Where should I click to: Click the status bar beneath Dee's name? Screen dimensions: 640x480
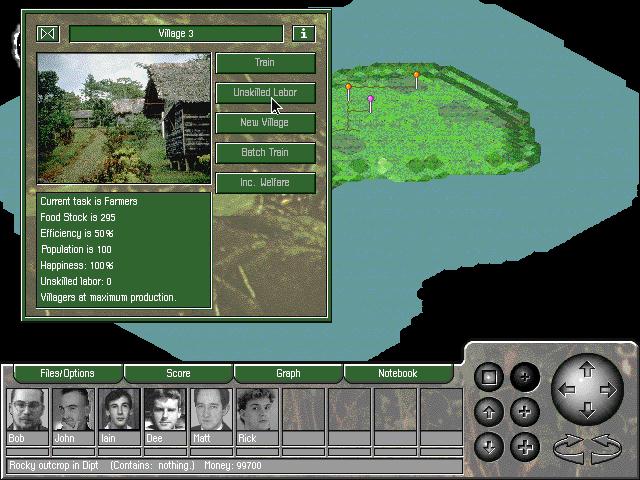(165, 451)
